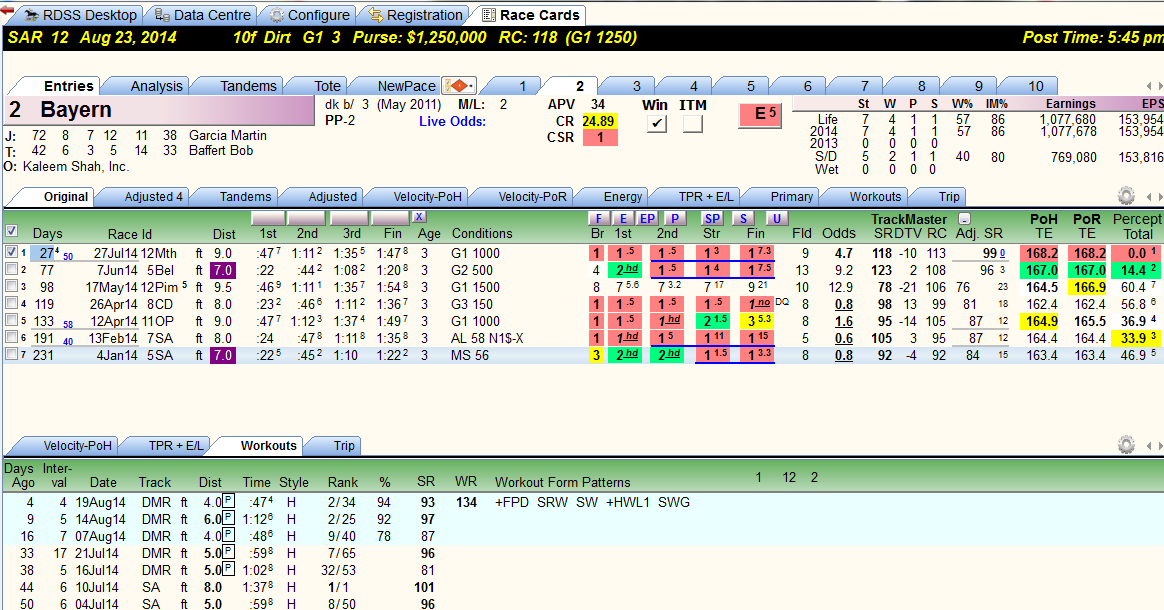Toggle the S filter button above Fin
This screenshot has height=610, width=1164.
click(743, 218)
